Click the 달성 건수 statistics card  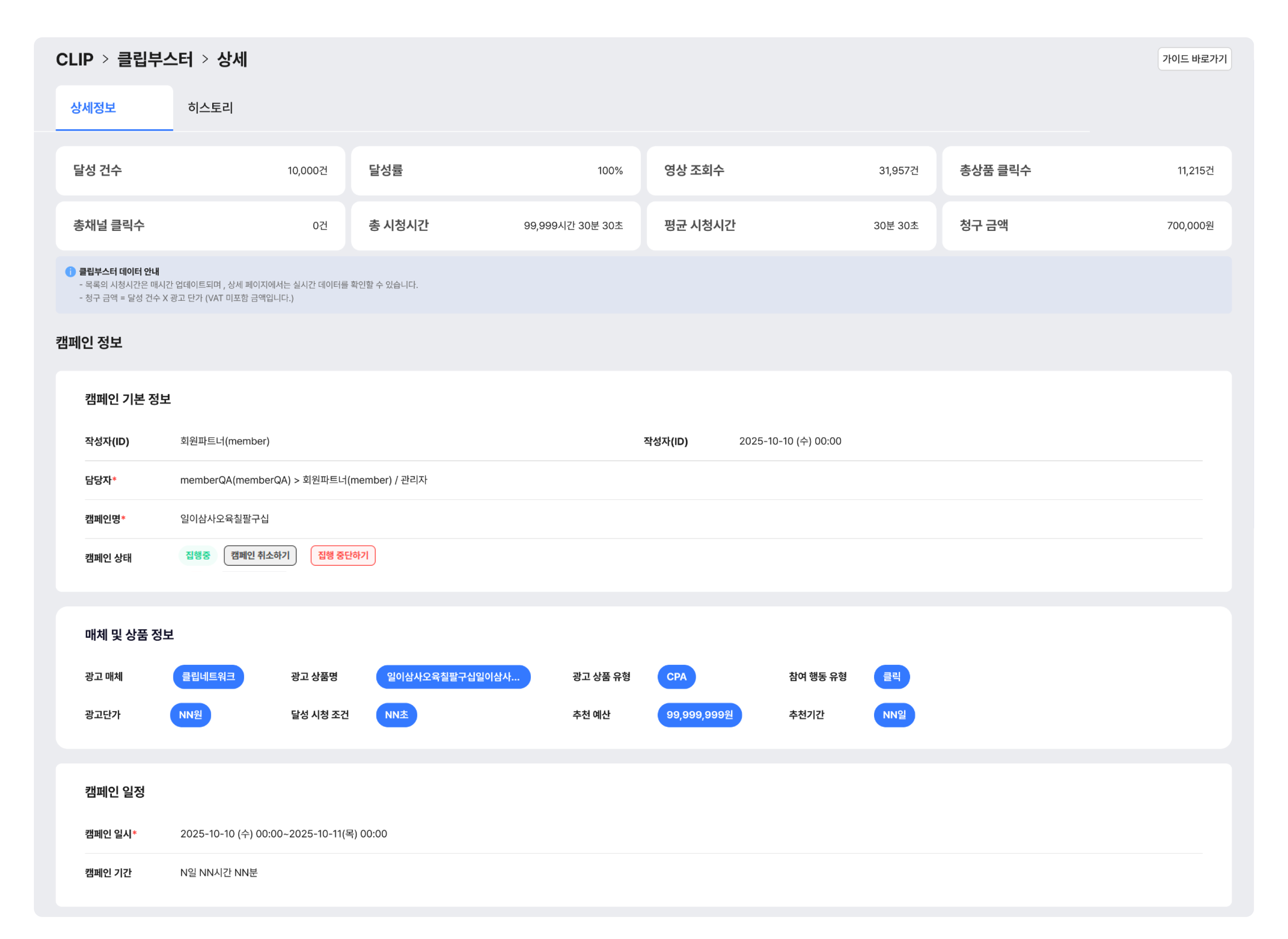[x=200, y=170]
